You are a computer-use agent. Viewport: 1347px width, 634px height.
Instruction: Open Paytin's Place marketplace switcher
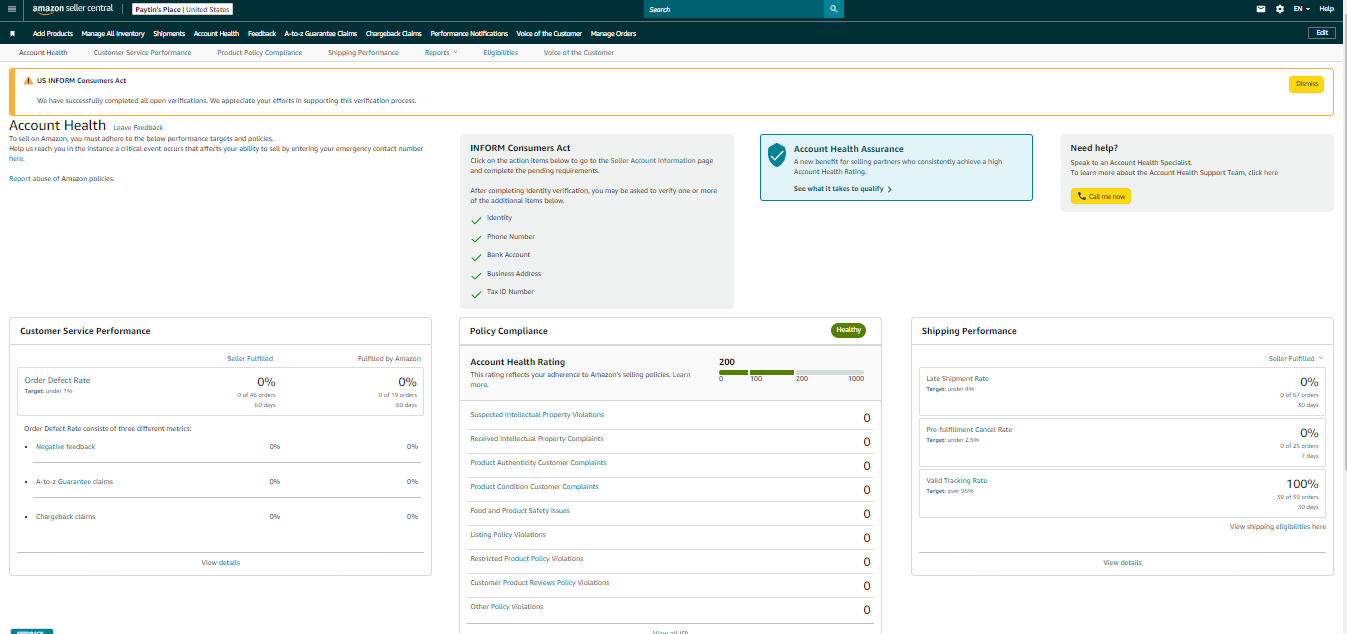(x=182, y=9)
